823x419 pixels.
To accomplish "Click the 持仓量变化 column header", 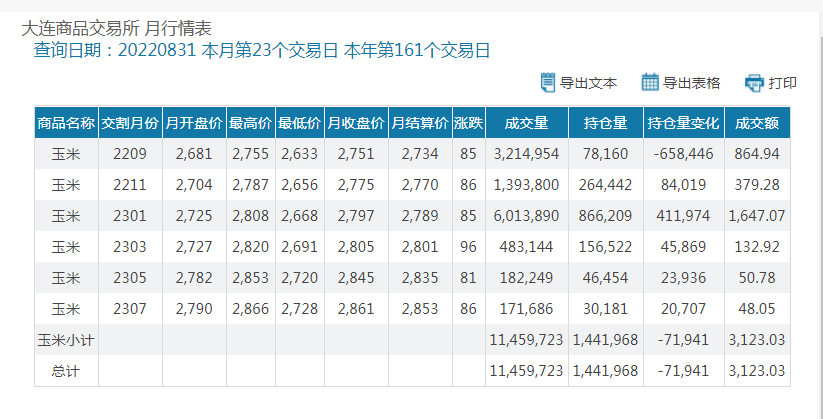I will coord(684,123).
